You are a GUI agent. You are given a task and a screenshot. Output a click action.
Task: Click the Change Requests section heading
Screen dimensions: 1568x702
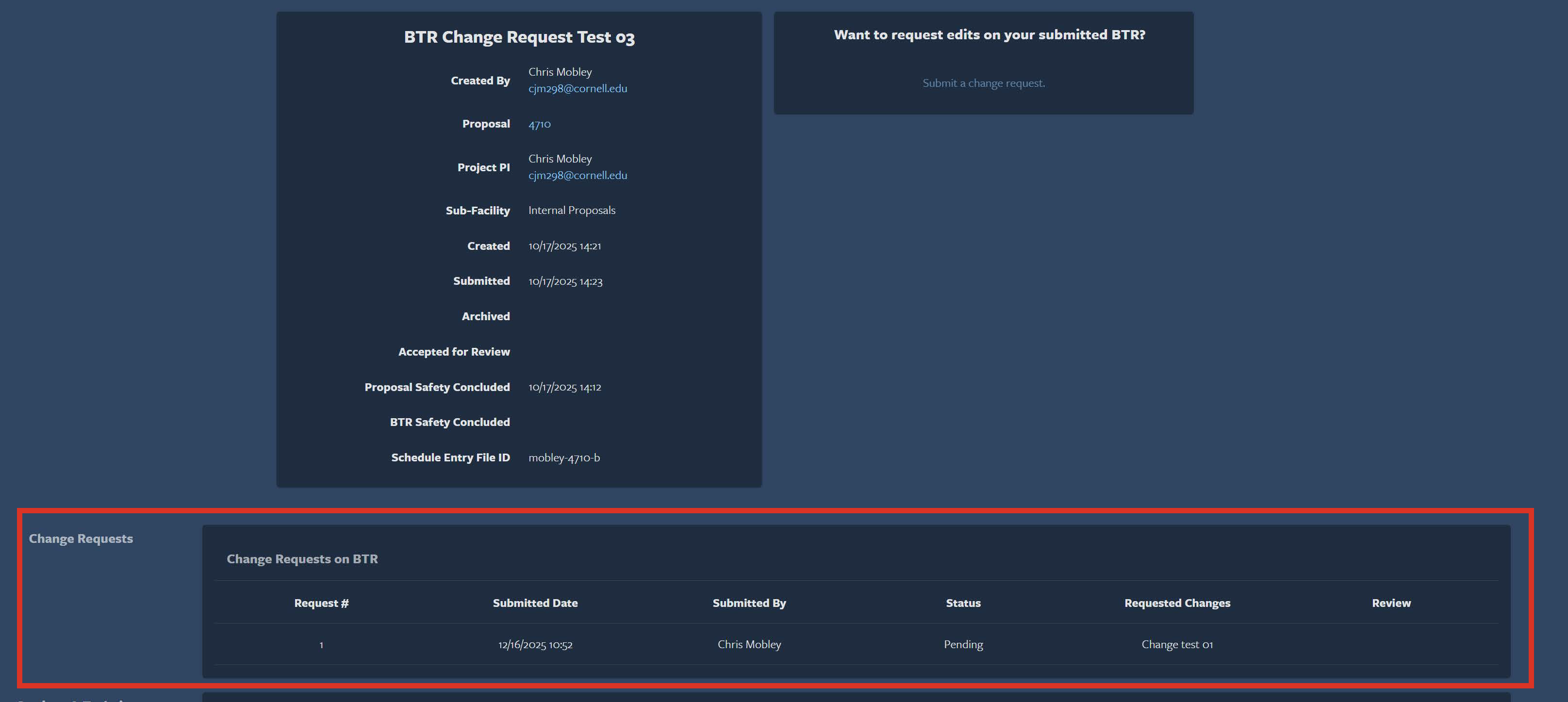[81, 539]
